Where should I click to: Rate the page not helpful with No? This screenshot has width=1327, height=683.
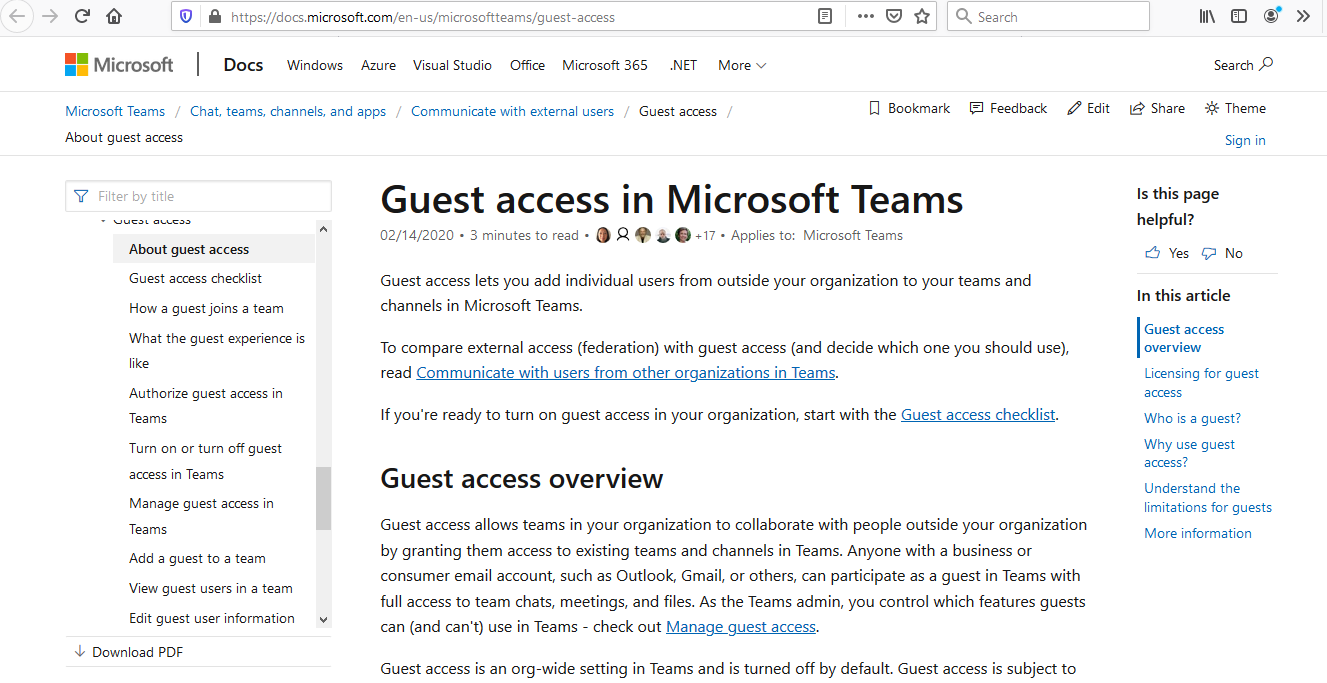1222,253
